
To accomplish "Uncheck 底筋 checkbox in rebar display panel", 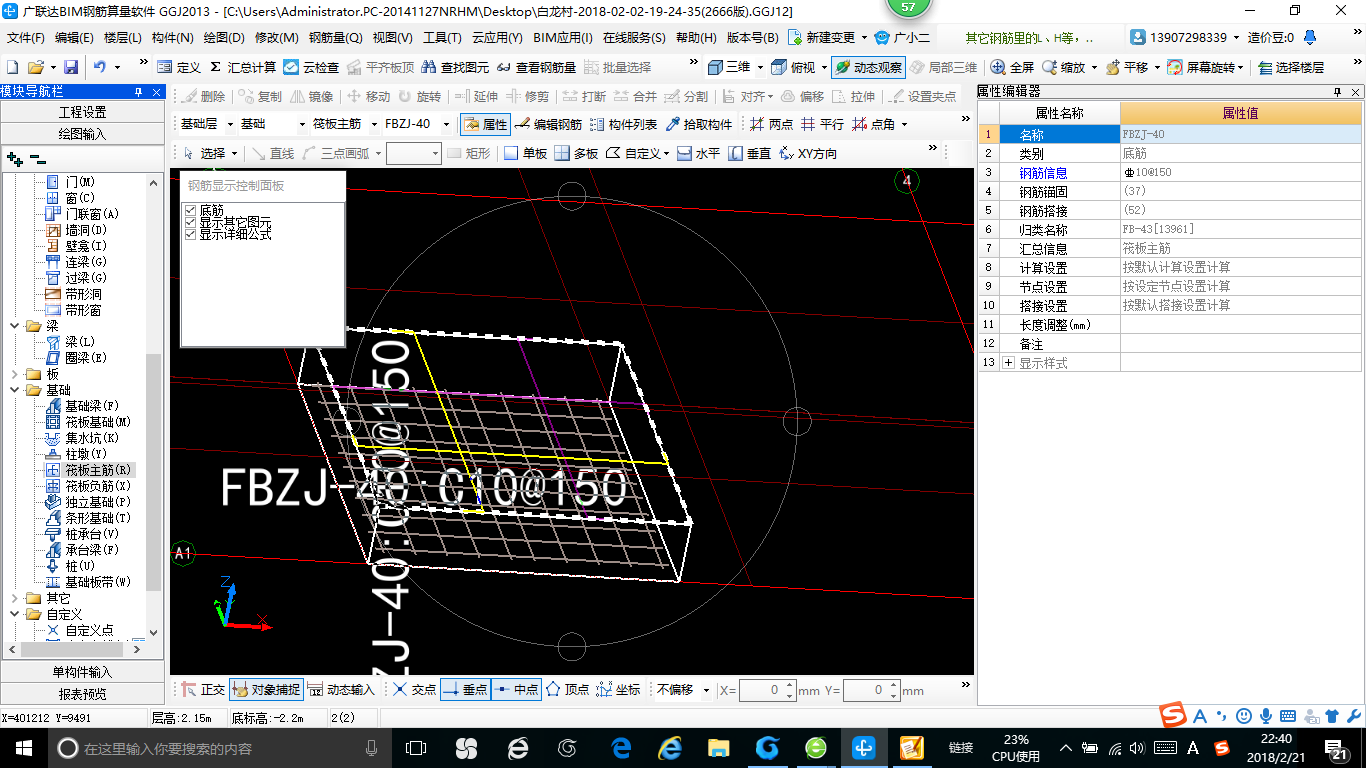I will pos(191,210).
